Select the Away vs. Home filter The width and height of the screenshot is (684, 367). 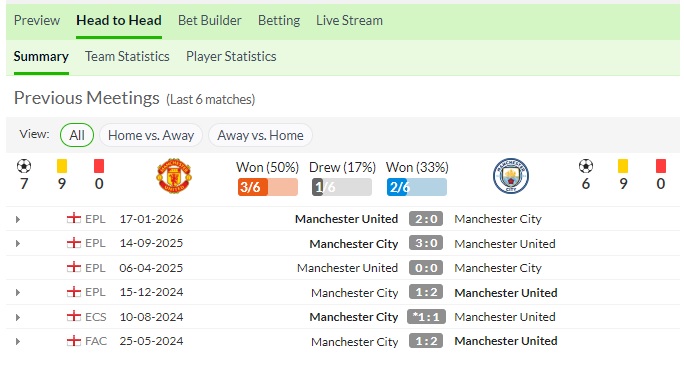pos(260,135)
